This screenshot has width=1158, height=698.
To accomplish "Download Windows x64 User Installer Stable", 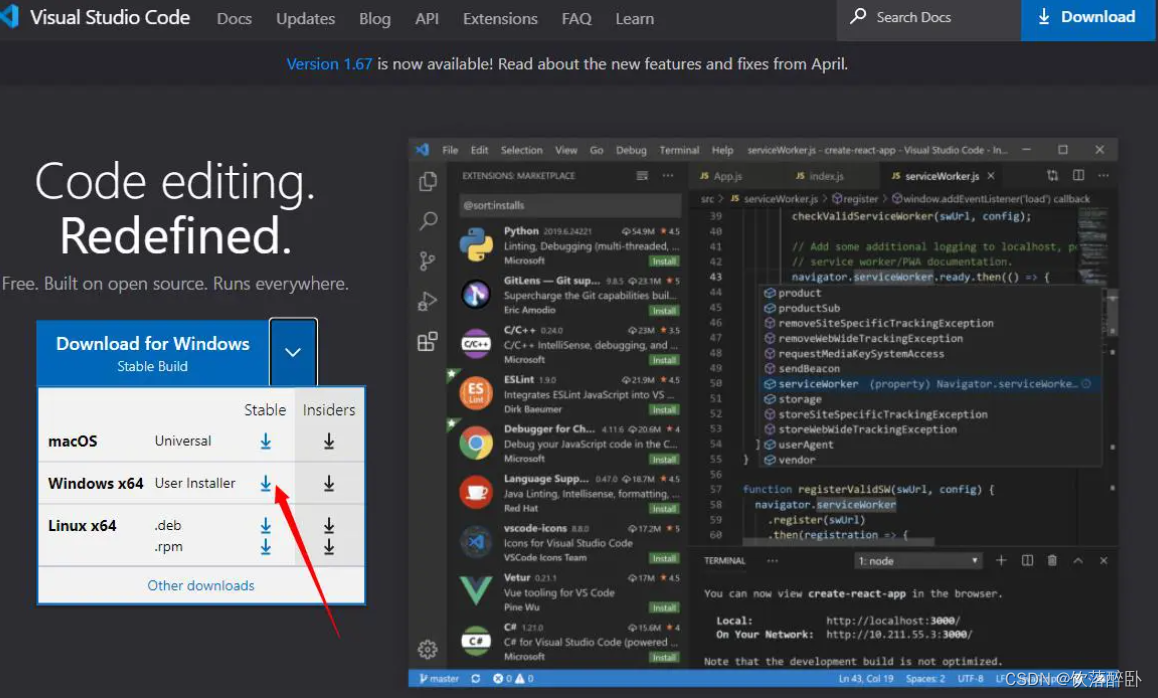I will click(265, 483).
